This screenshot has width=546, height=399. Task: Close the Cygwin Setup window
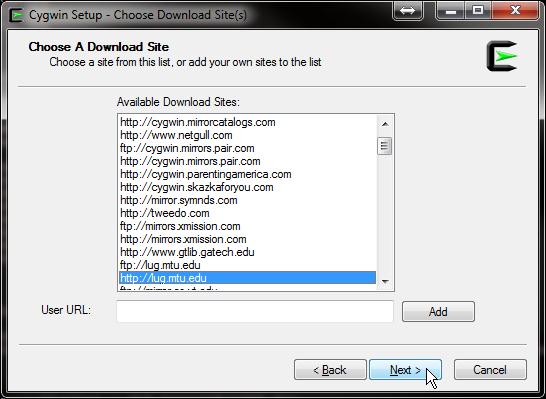(515, 10)
